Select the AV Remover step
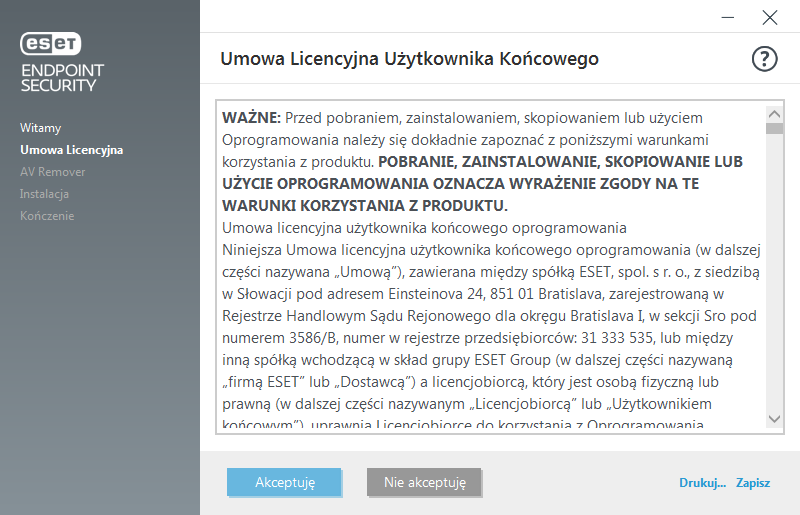The height and width of the screenshot is (515, 800). (x=53, y=171)
